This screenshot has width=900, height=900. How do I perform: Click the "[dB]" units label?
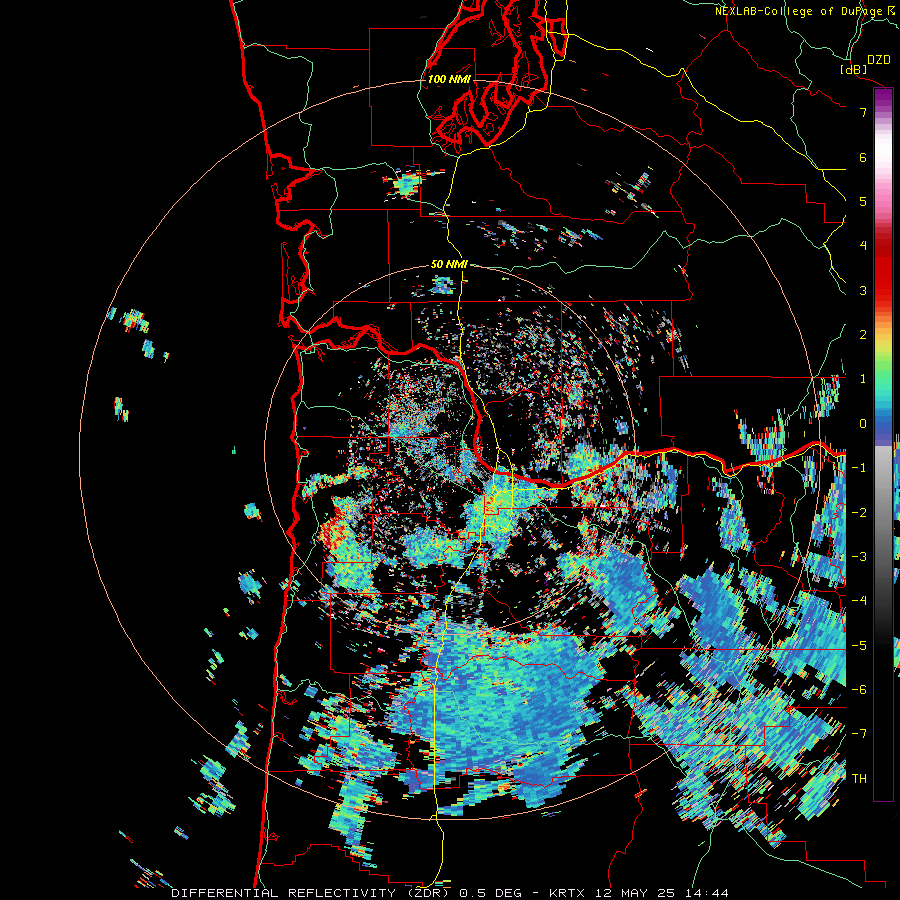coord(853,69)
